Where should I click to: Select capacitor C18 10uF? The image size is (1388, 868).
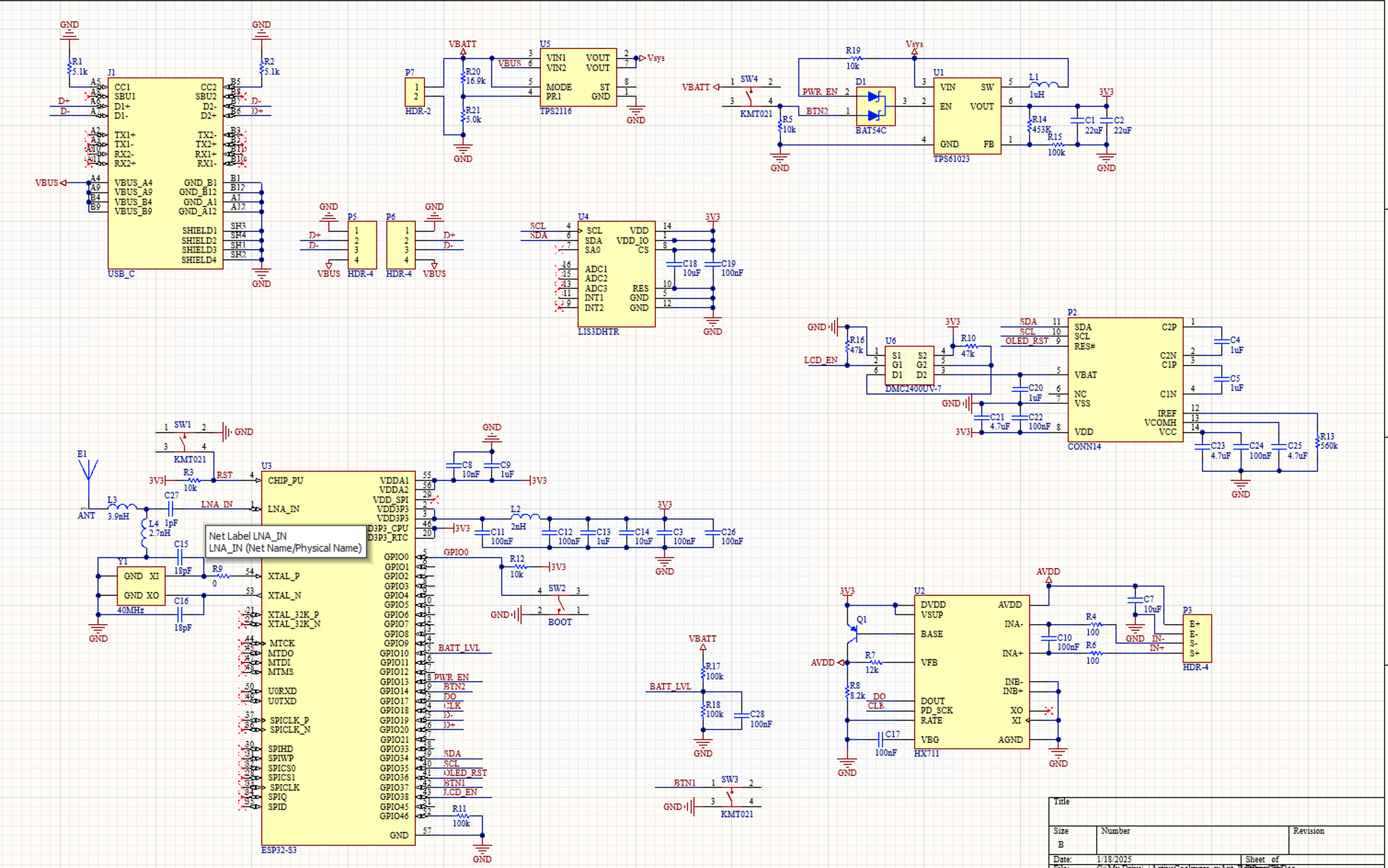[x=675, y=264]
